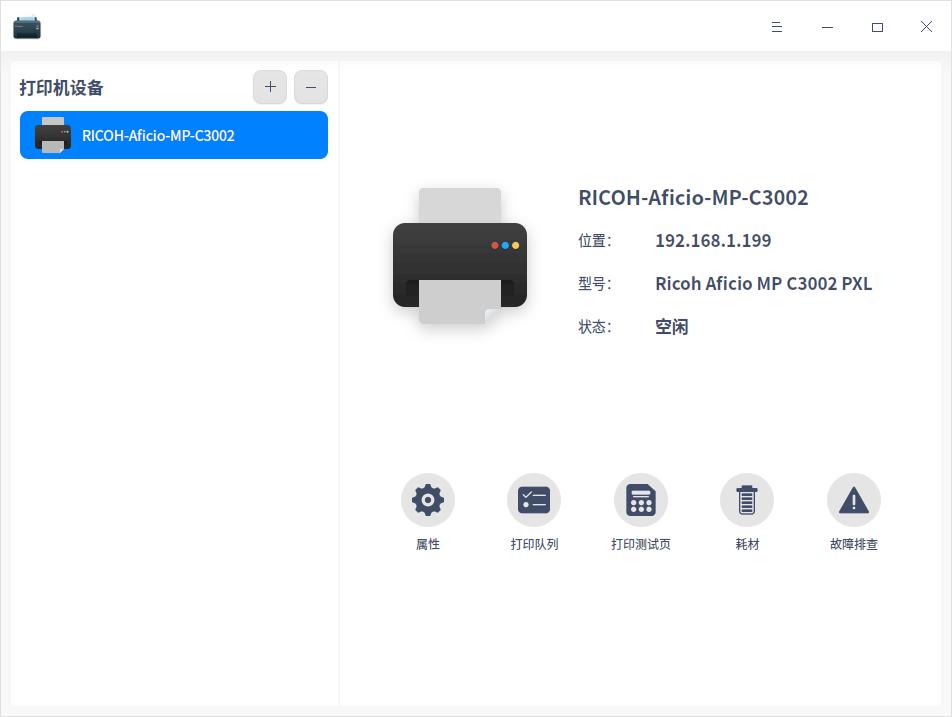Viewport: 952px width, 717px height.
Task: Click the 打印机设备 panel header
Action: pos(62,88)
